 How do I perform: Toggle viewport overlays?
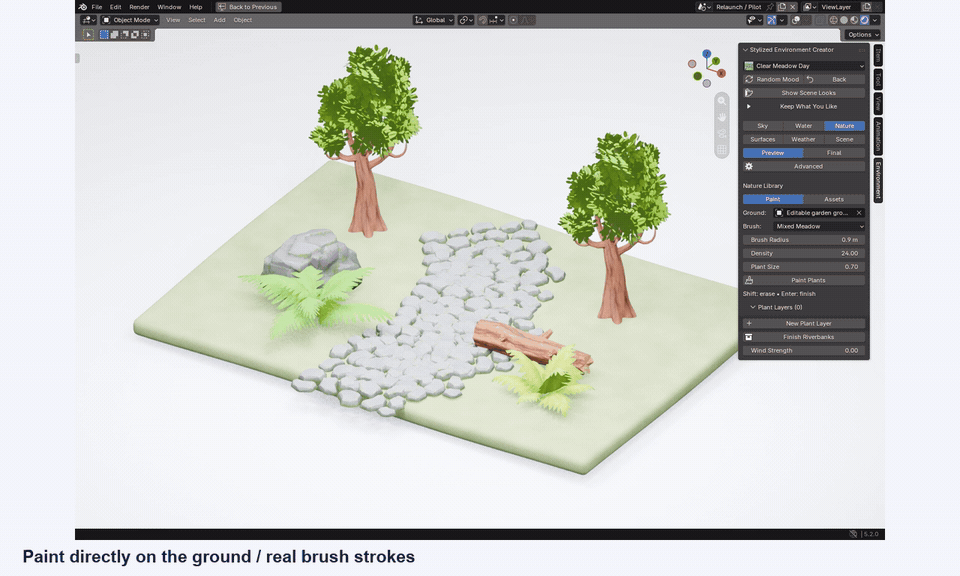coord(798,20)
